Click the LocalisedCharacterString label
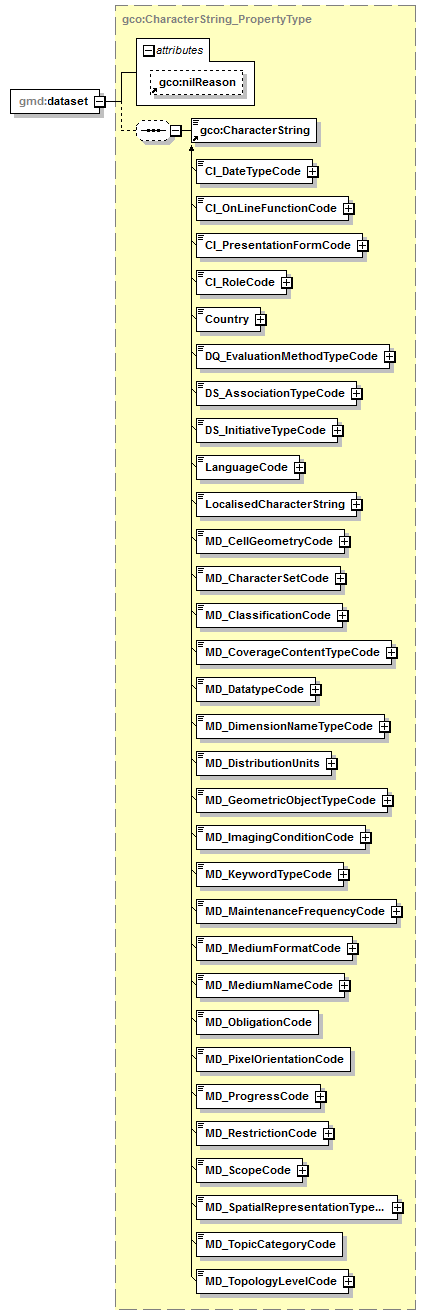The image size is (426, 1315). [274, 504]
